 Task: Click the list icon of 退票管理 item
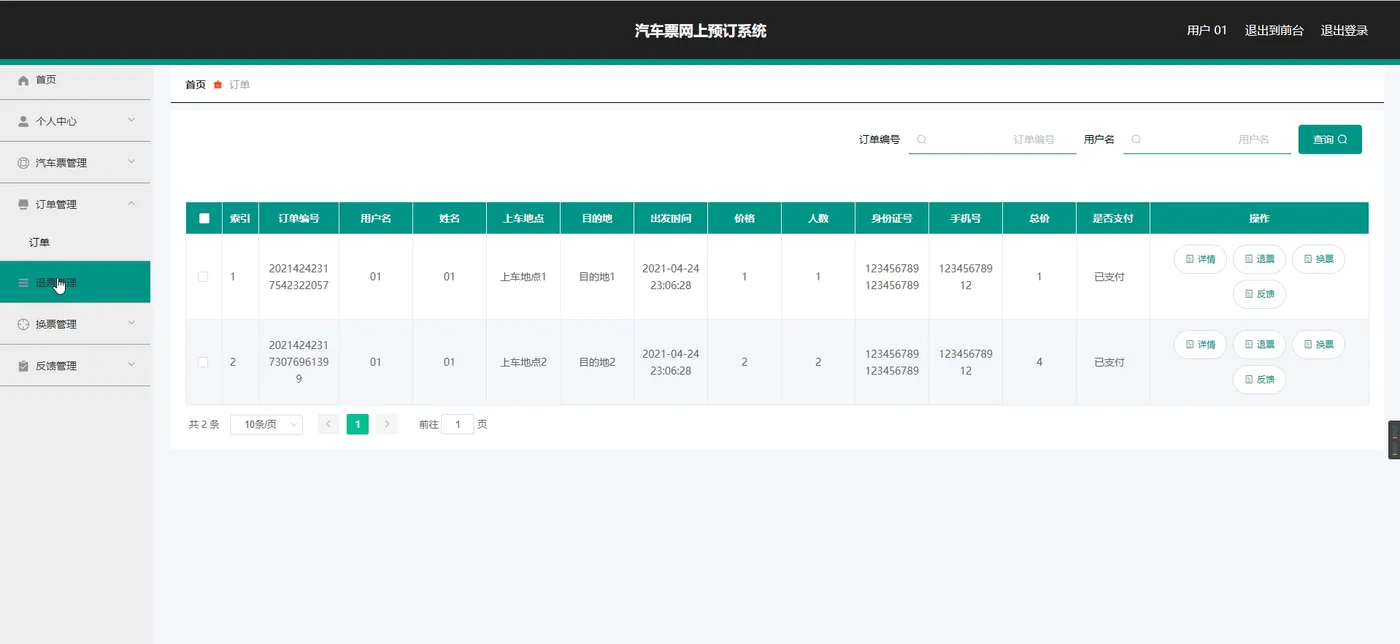24,283
